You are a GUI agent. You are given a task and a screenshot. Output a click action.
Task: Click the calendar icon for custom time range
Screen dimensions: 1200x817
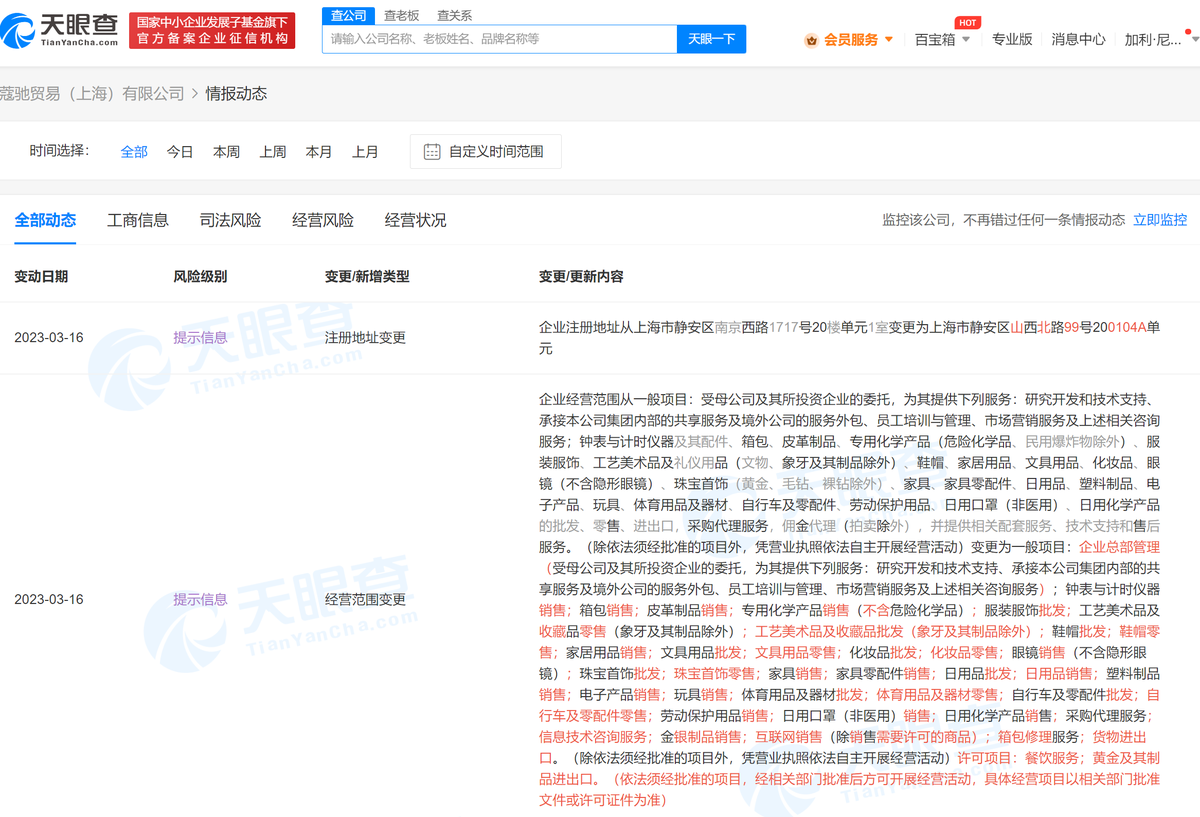[x=432, y=152]
